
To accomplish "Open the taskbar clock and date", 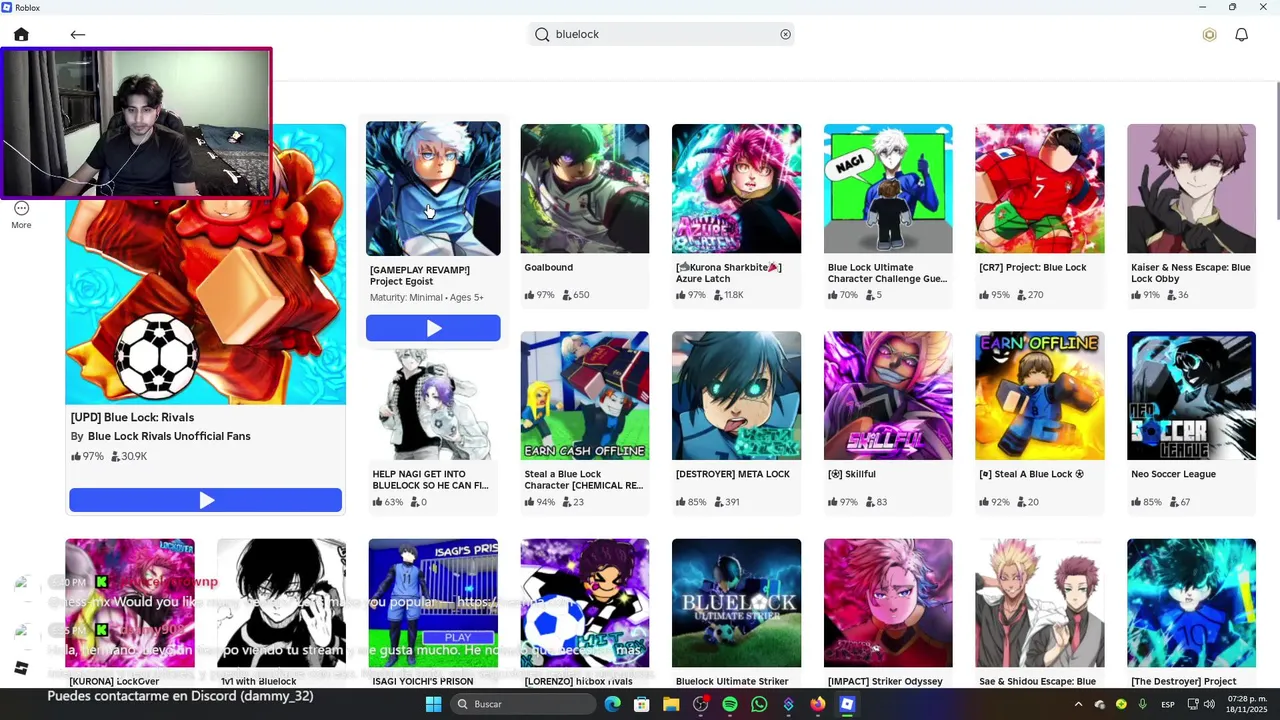I will pyautogui.click(x=1246, y=704).
